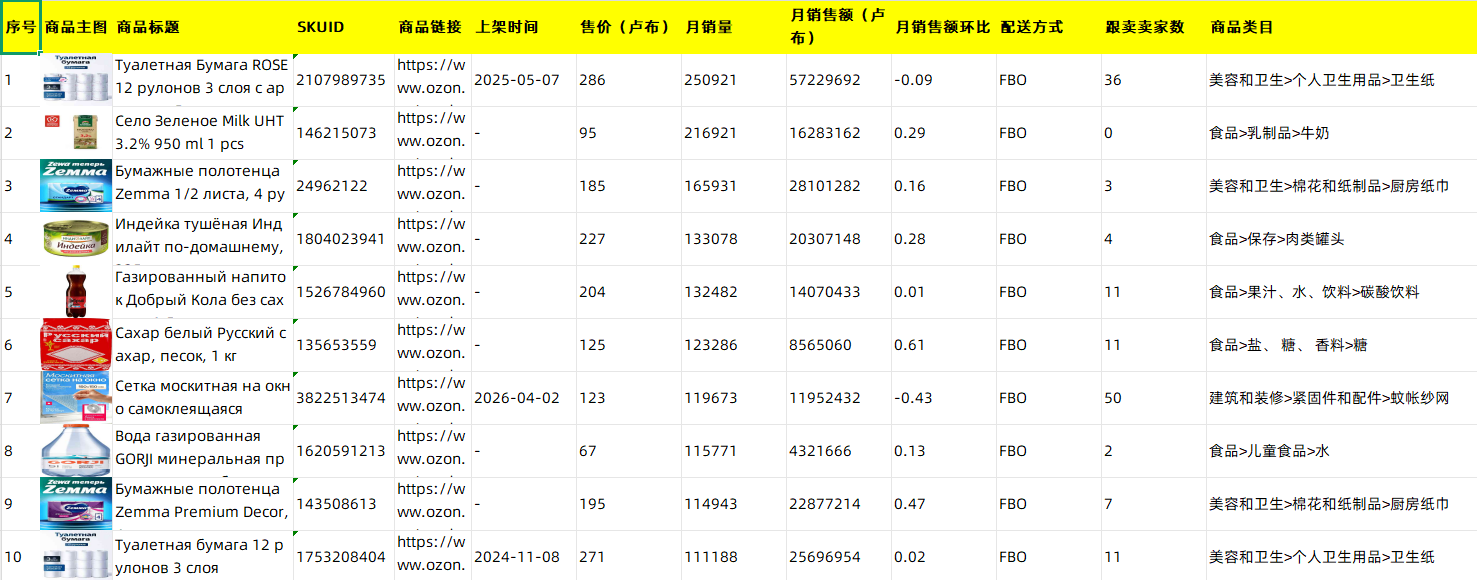Select the SKUID column header
The width and height of the screenshot is (1477, 580).
[344, 27]
